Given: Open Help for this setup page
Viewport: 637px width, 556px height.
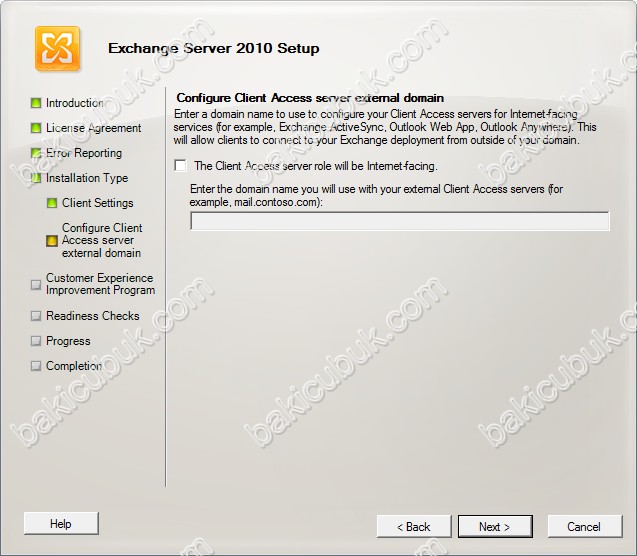Looking at the screenshot, I should (61, 524).
